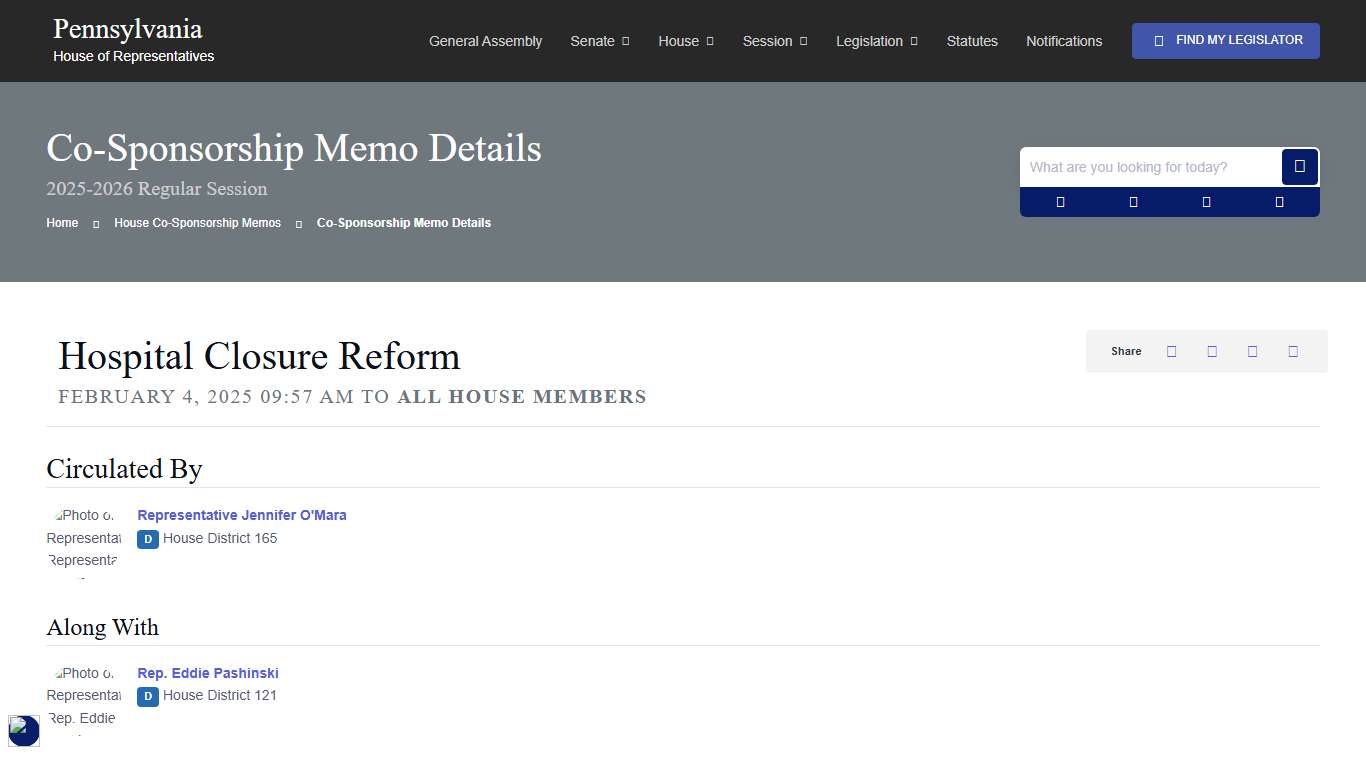Click the search input field

[1150, 167]
